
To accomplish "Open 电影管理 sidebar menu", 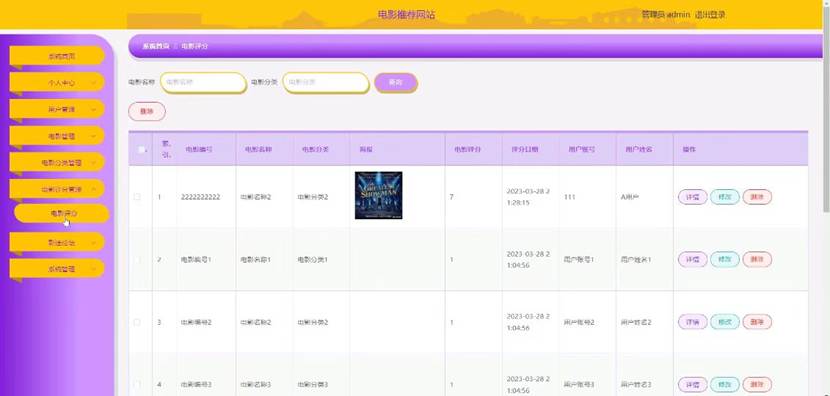I will 57,136.
